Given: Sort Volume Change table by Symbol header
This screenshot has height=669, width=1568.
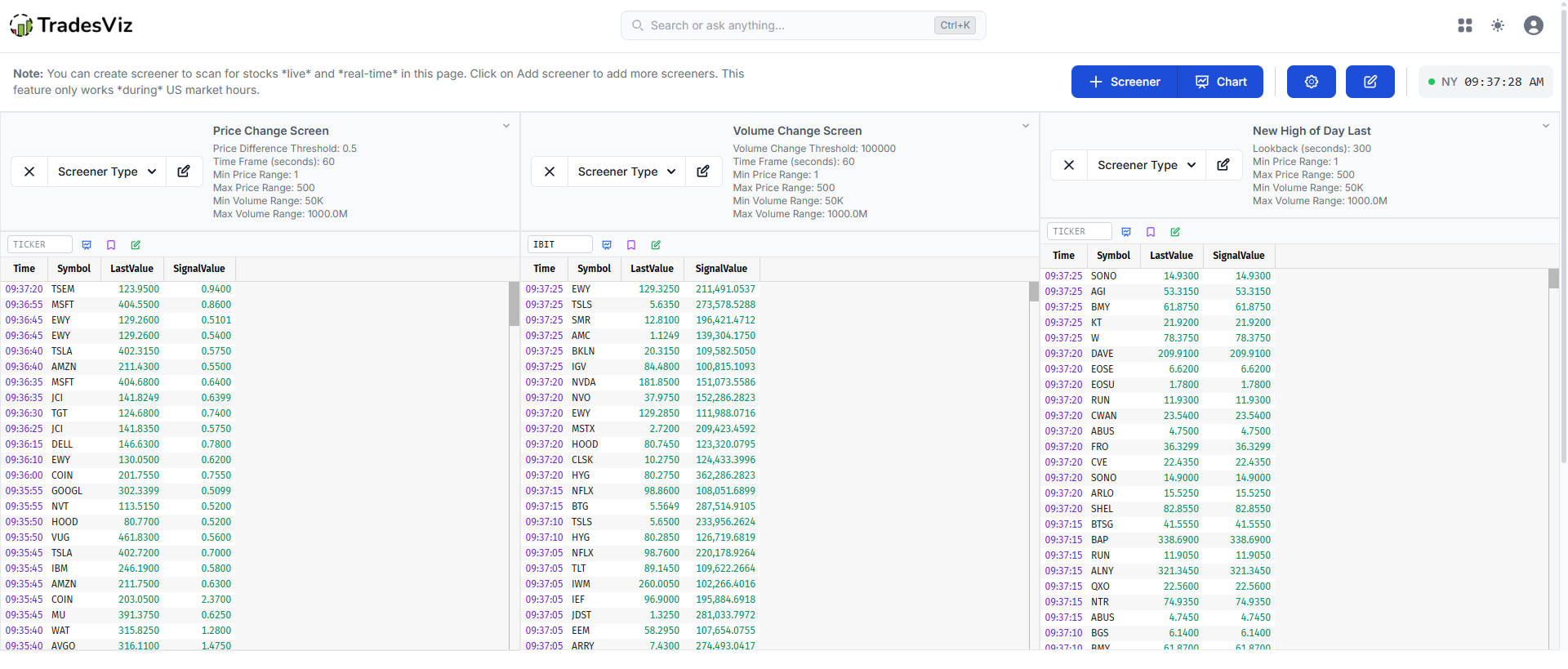Looking at the screenshot, I should pyautogui.click(x=594, y=269).
